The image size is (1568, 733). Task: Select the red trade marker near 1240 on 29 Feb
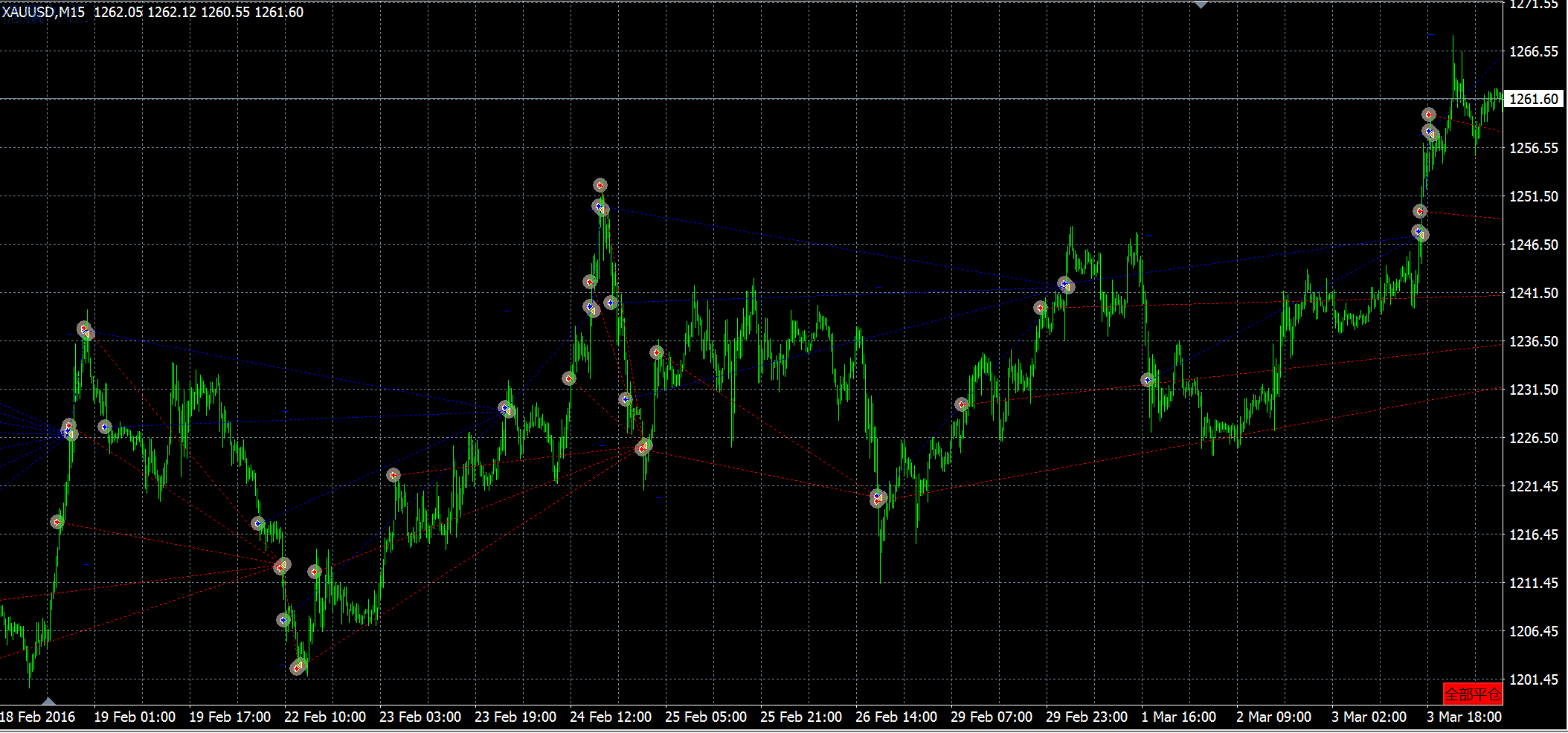coord(1041,308)
